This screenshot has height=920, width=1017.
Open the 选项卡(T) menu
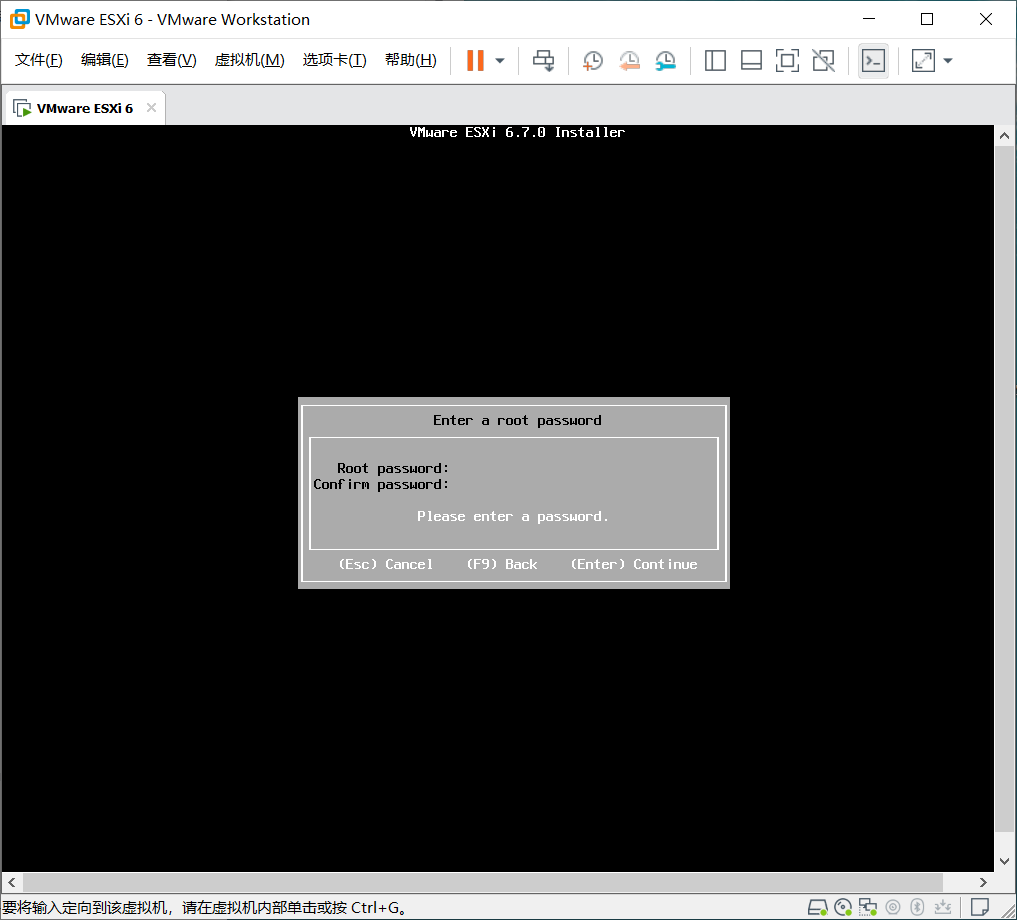pyautogui.click(x=334, y=60)
